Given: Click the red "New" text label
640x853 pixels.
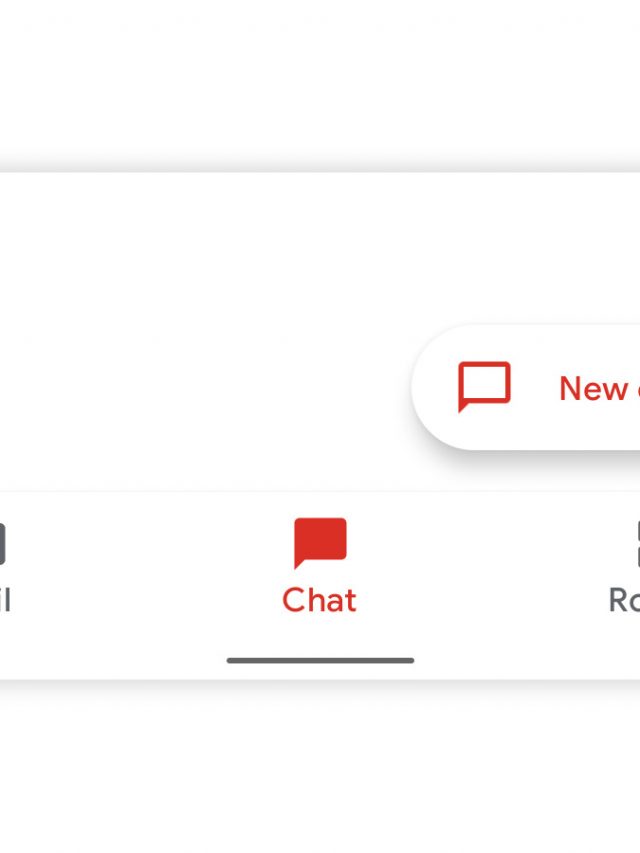Looking at the screenshot, I should (x=593, y=388).
